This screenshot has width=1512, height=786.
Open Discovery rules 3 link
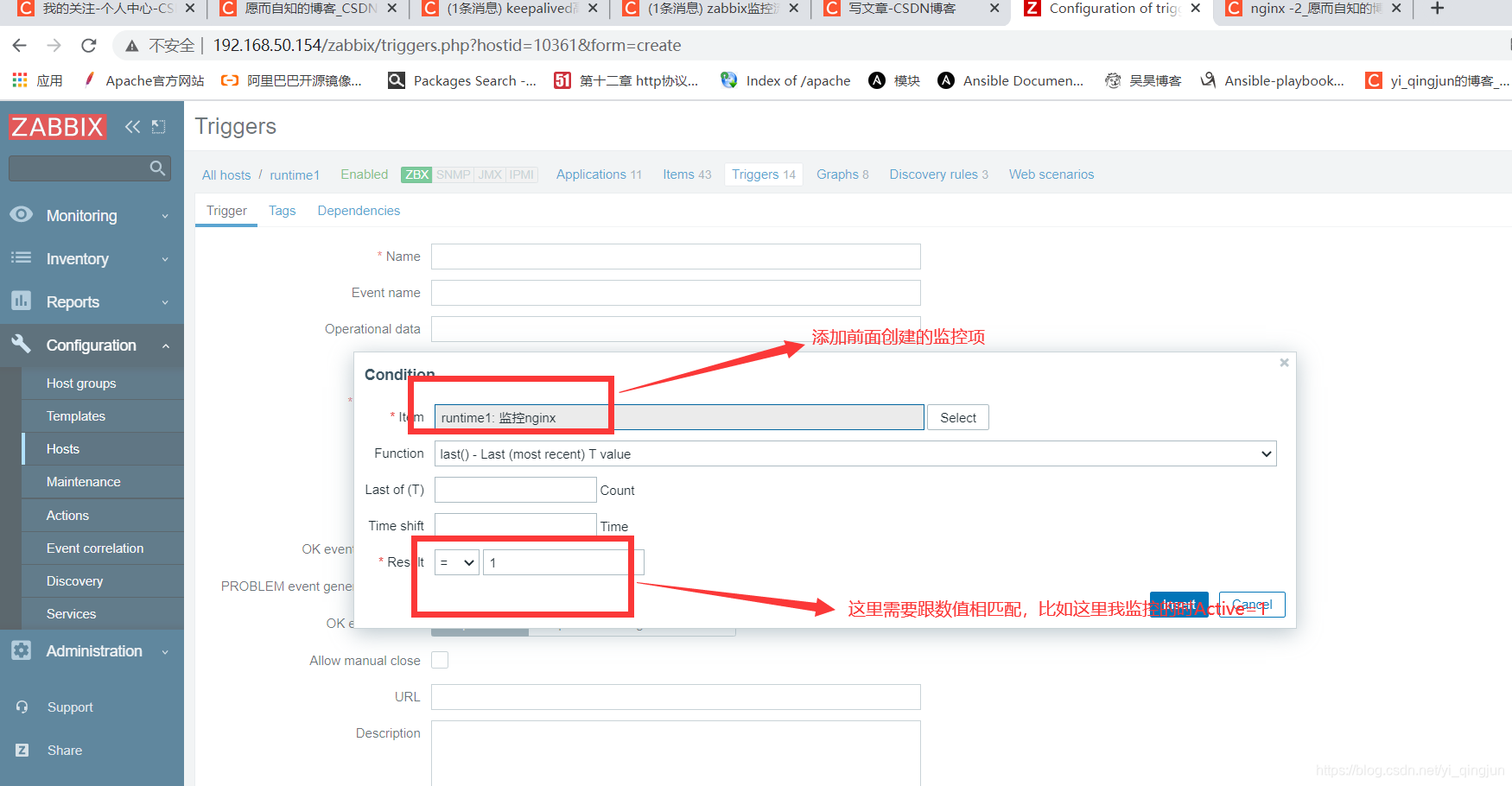tap(938, 174)
